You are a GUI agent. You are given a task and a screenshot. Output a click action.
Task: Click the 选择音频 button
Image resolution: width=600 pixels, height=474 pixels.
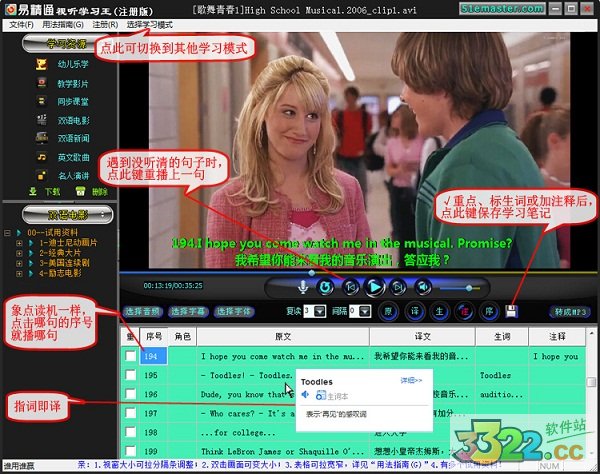click(142, 312)
